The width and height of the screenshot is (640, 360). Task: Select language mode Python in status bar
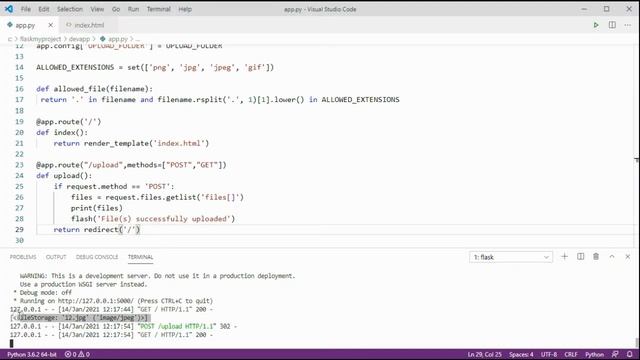tap(594, 354)
